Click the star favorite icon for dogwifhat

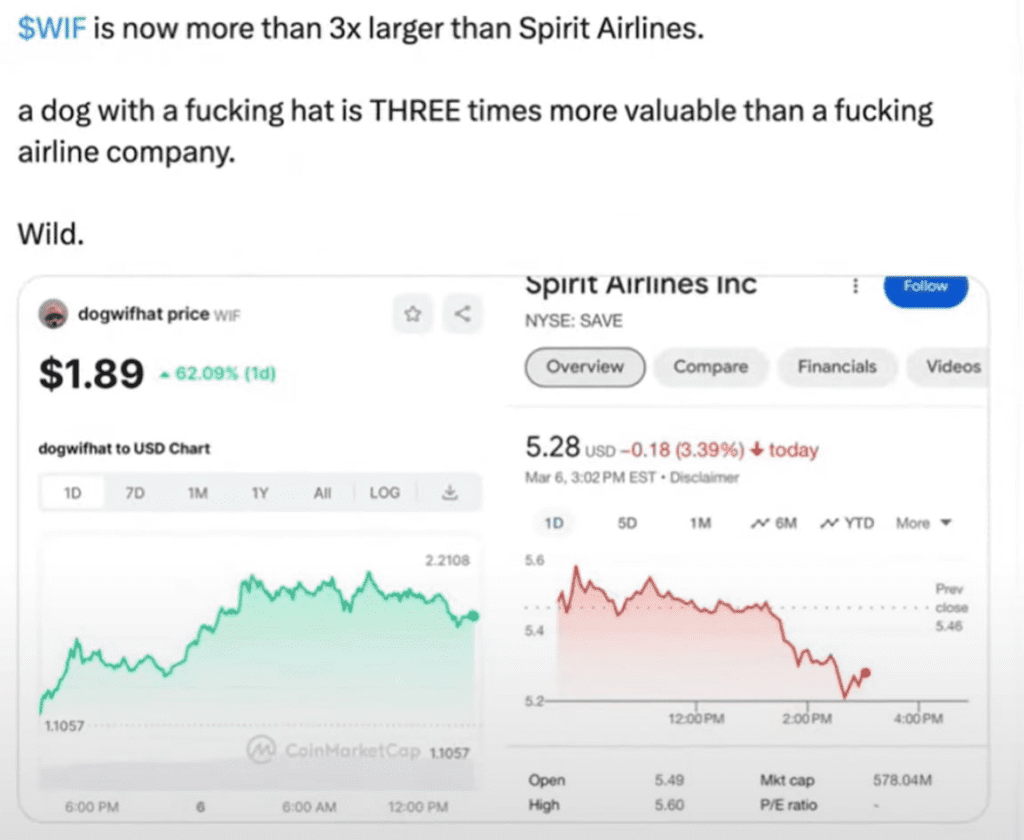pyautogui.click(x=412, y=314)
